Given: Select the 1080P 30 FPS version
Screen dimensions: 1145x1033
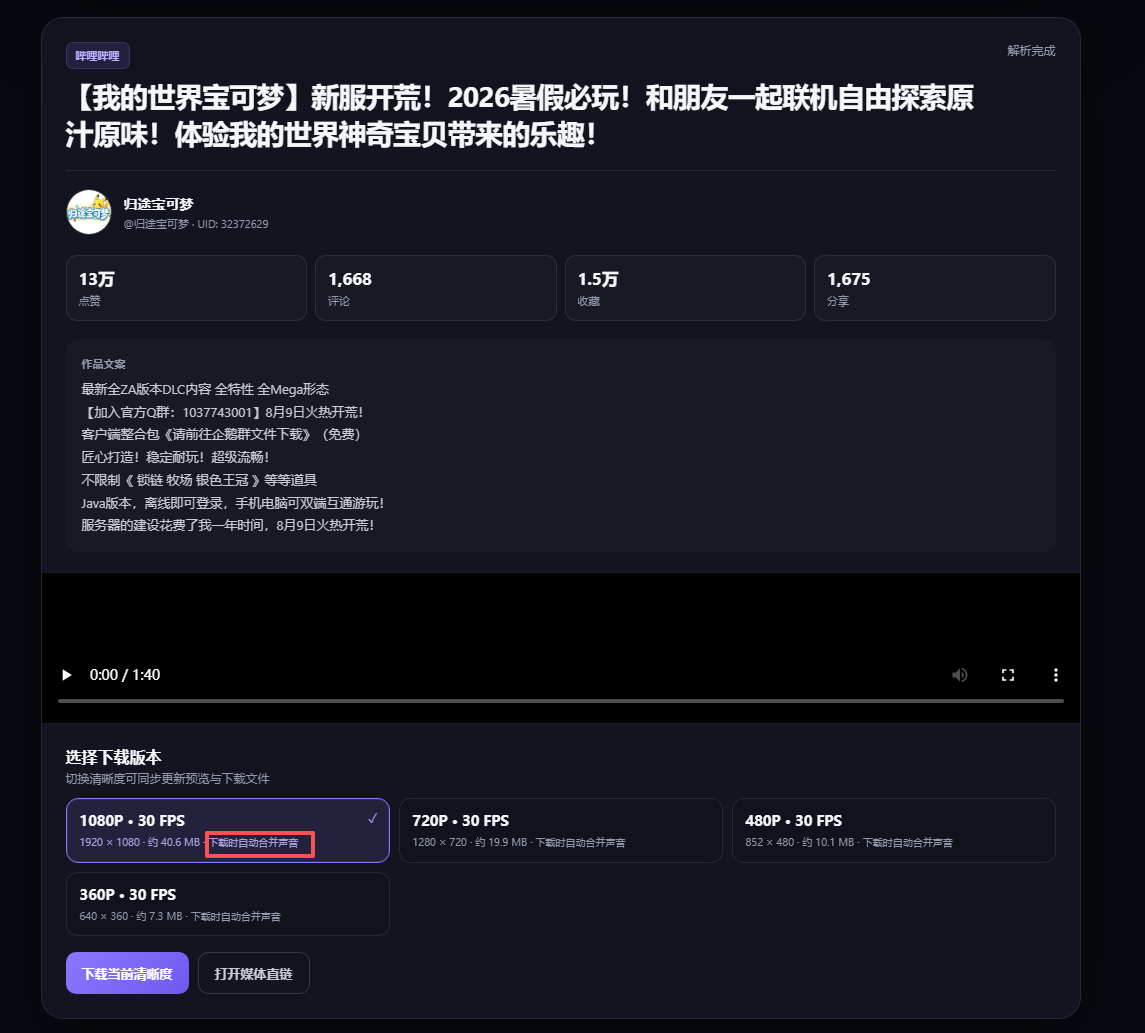Looking at the screenshot, I should [228, 830].
